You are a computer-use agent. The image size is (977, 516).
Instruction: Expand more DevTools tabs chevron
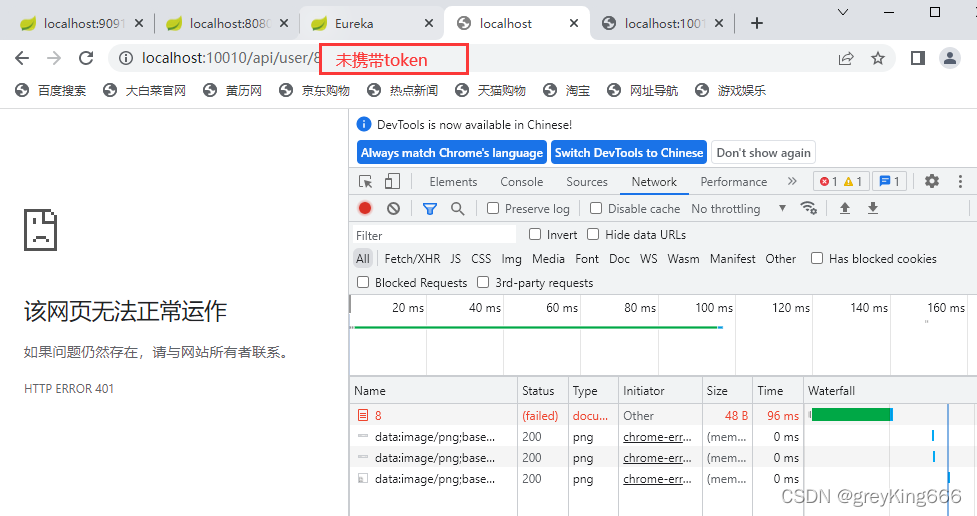[x=792, y=181]
